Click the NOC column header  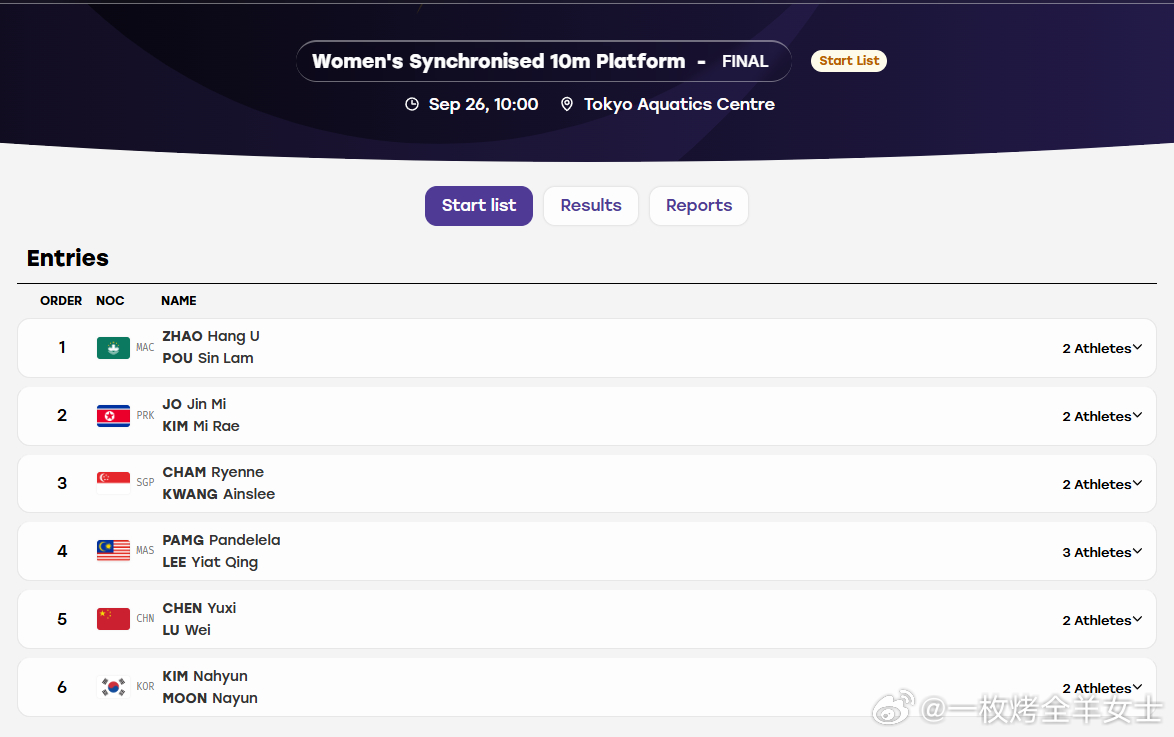(110, 300)
